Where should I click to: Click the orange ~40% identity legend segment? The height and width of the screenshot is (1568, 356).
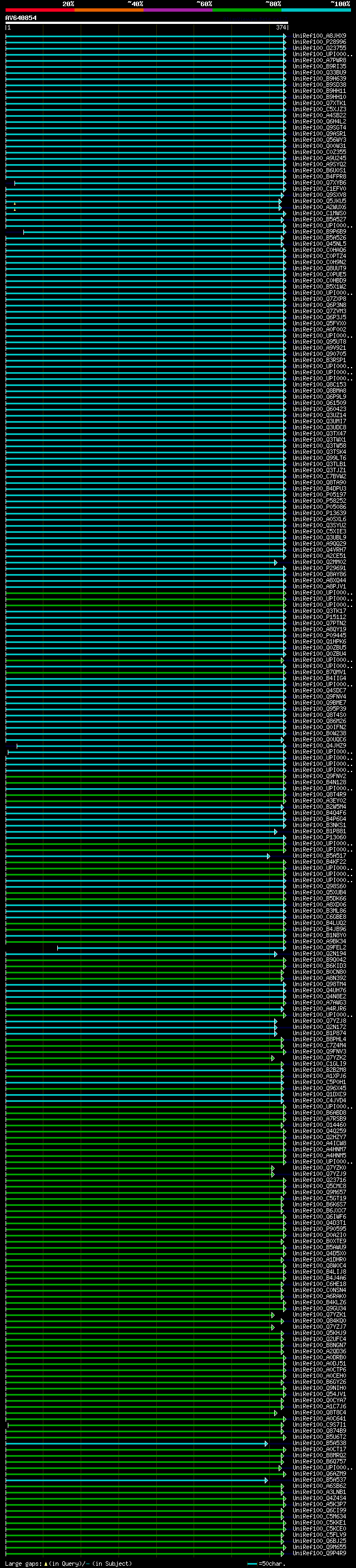point(109,10)
